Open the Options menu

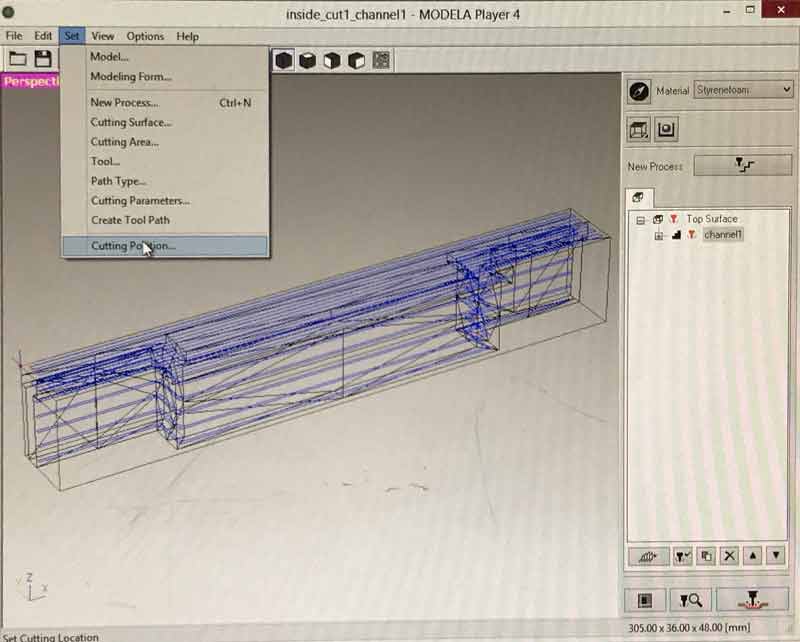[x=145, y=36]
